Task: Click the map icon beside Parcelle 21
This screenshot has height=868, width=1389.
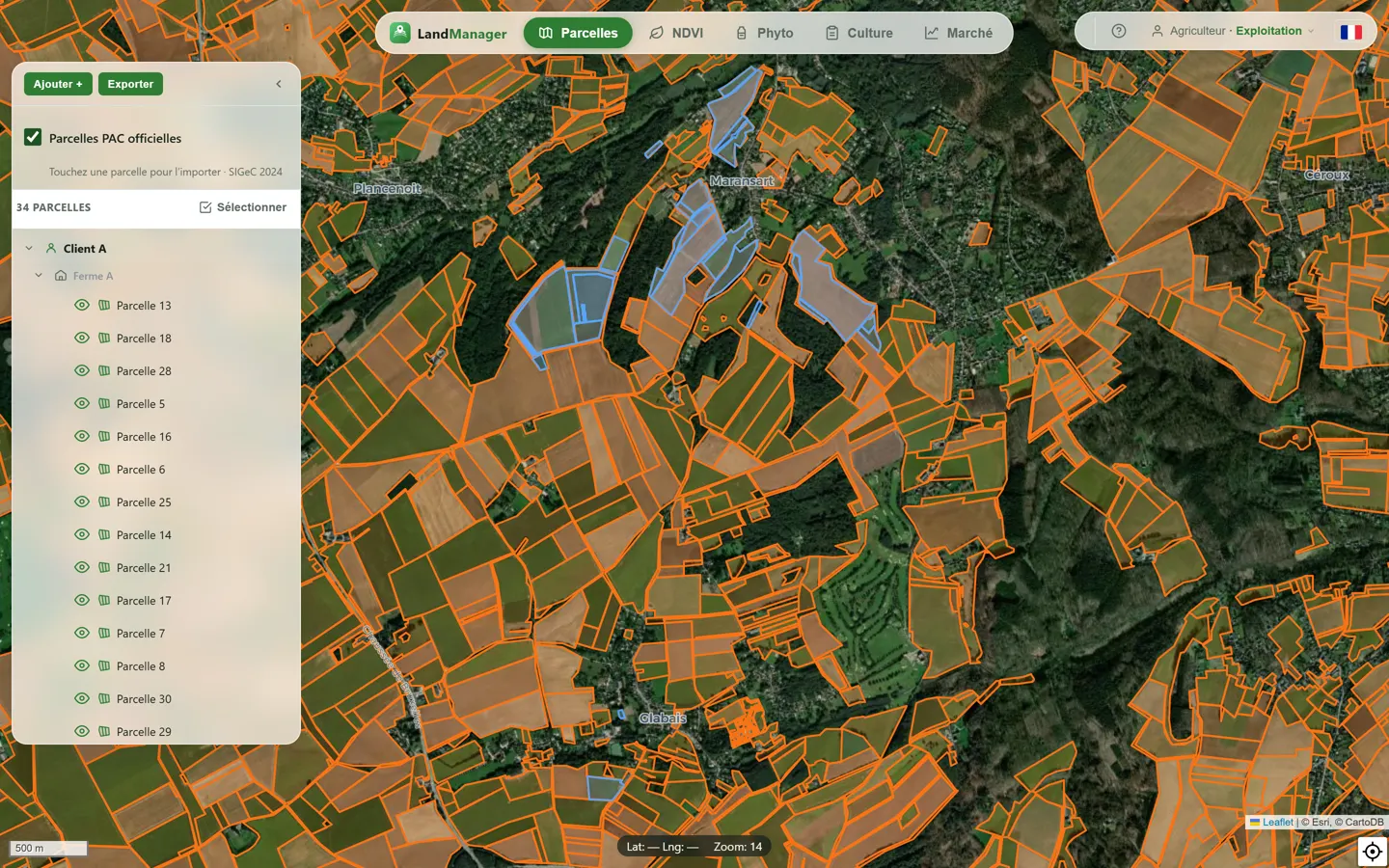Action: tap(104, 567)
